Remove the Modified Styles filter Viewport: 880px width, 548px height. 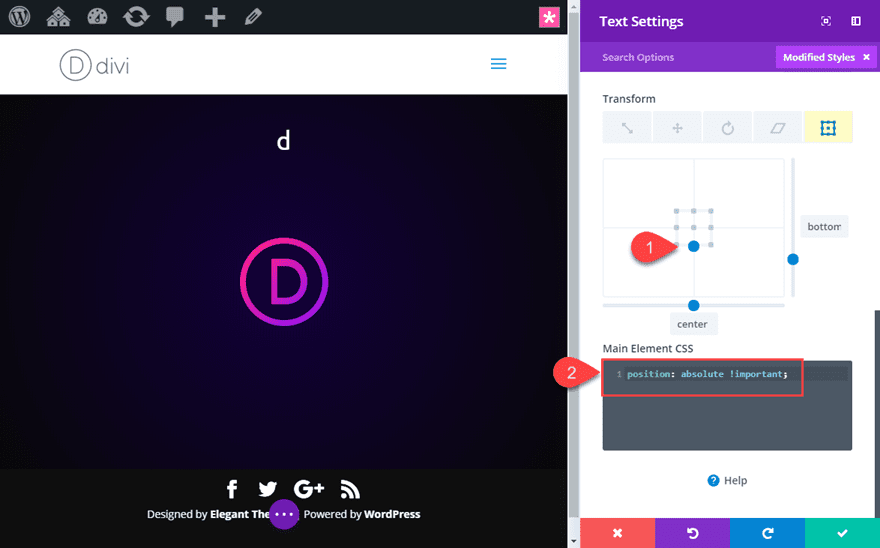coord(867,57)
